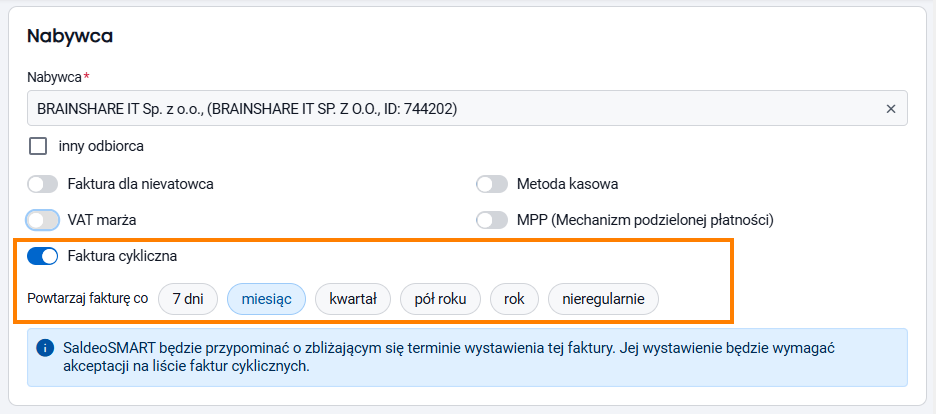Viewport: 936px width, 414px height.
Task: Pick the 'kwartał' repeat option
Action: (x=353, y=299)
